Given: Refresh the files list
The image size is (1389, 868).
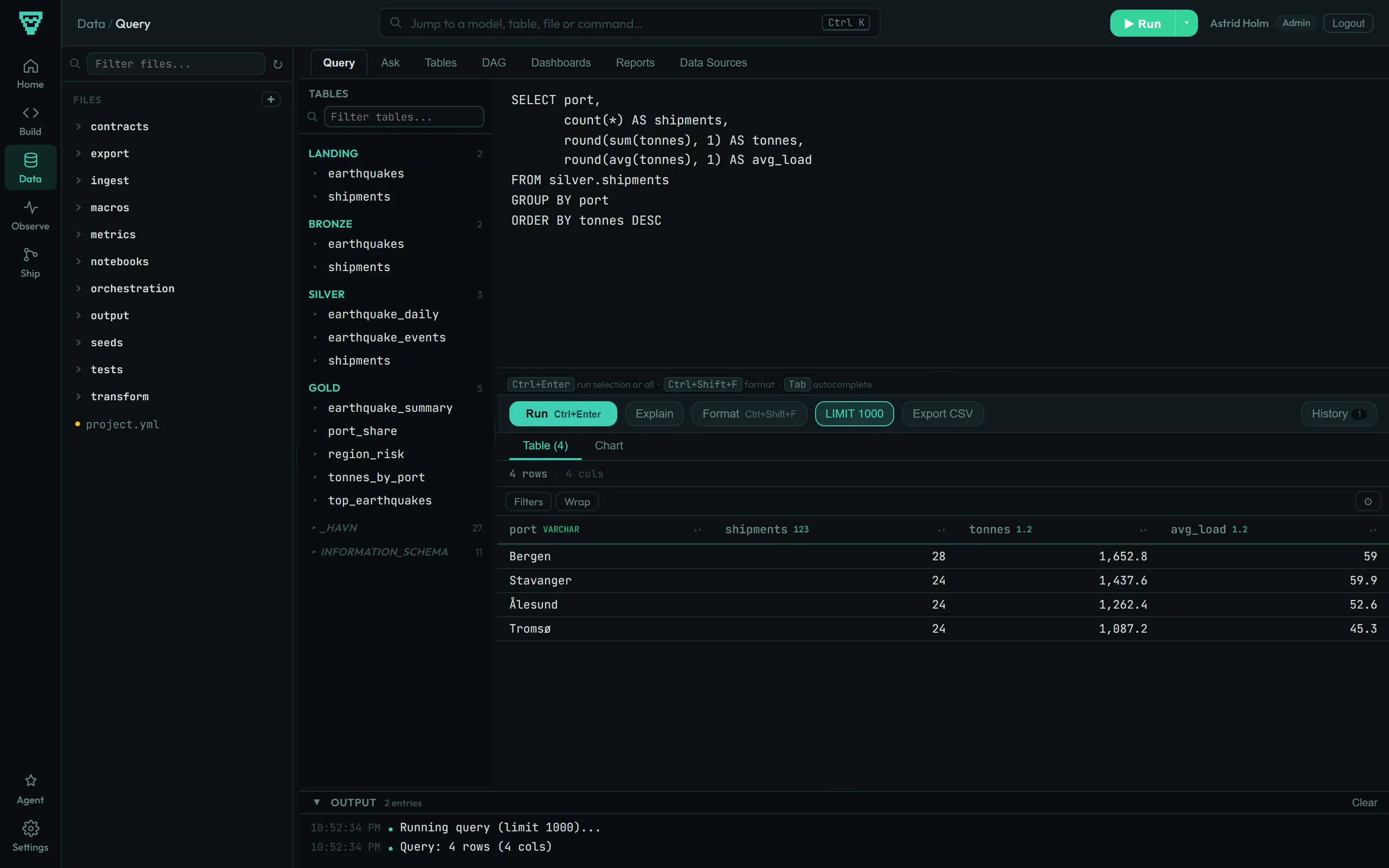Looking at the screenshot, I should [x=278, y=64].
